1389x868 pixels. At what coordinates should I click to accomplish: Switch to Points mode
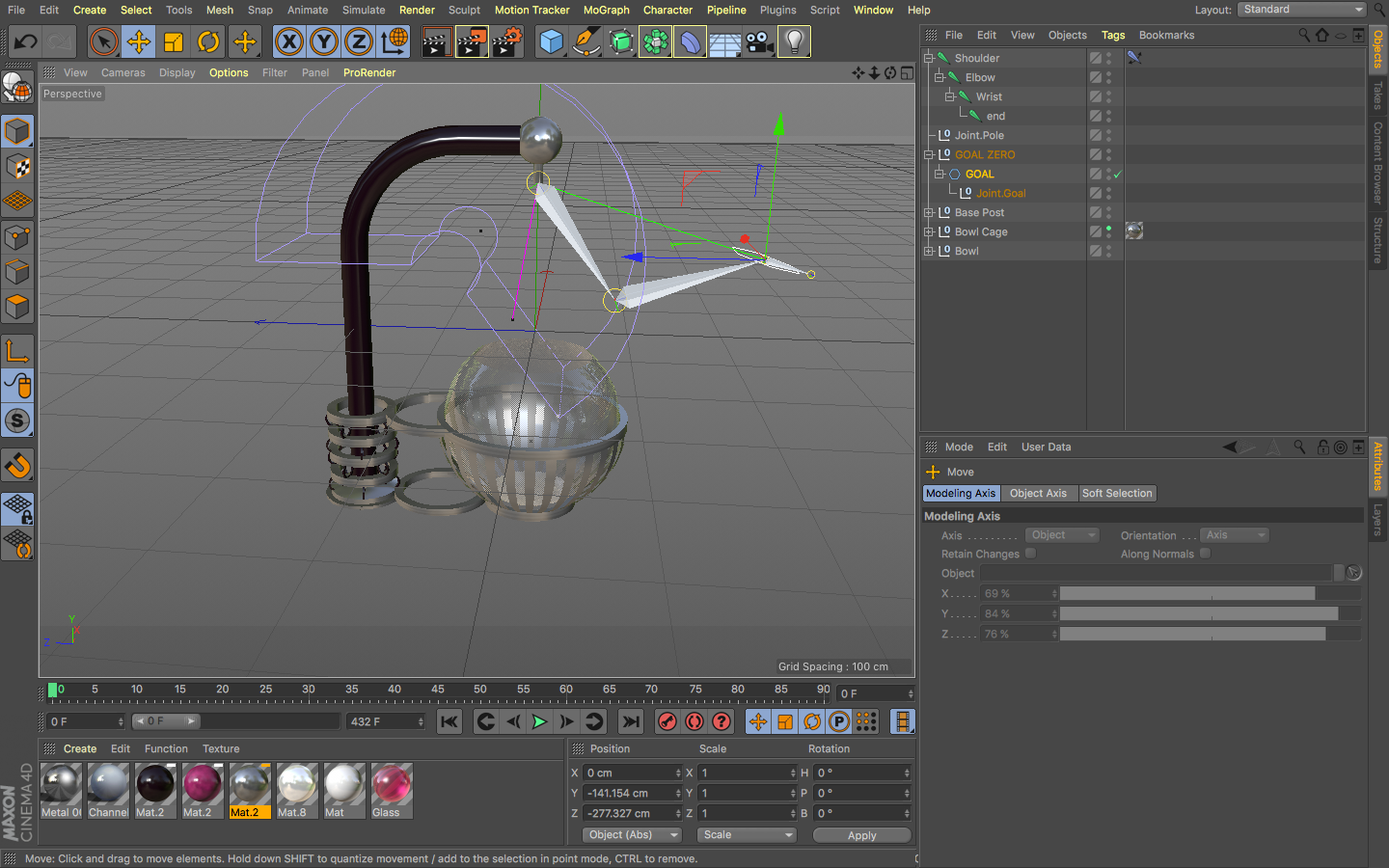pyautogui.click(x=17, y=237)
